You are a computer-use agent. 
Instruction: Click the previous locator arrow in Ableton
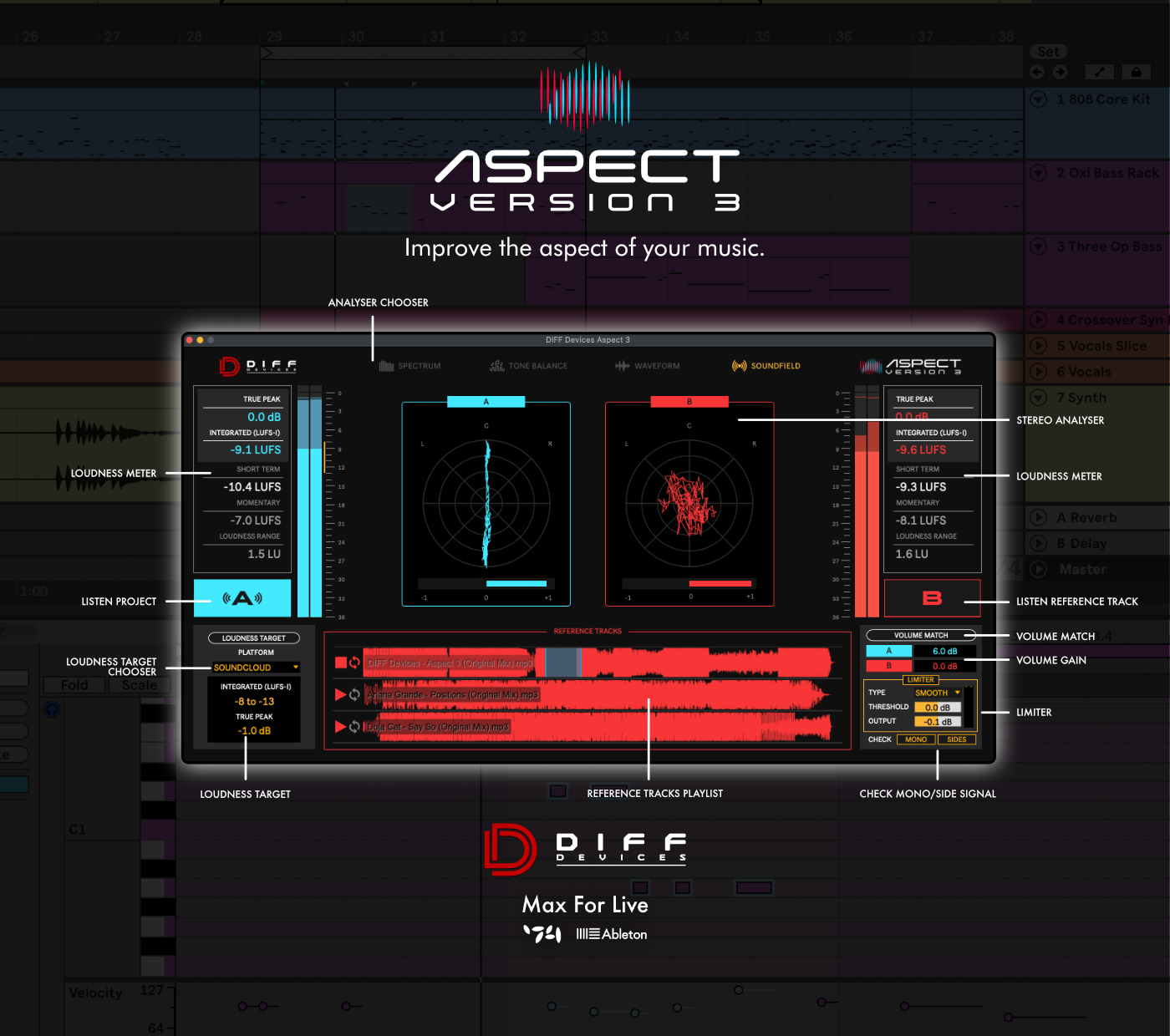click(x=1037, y=72)
